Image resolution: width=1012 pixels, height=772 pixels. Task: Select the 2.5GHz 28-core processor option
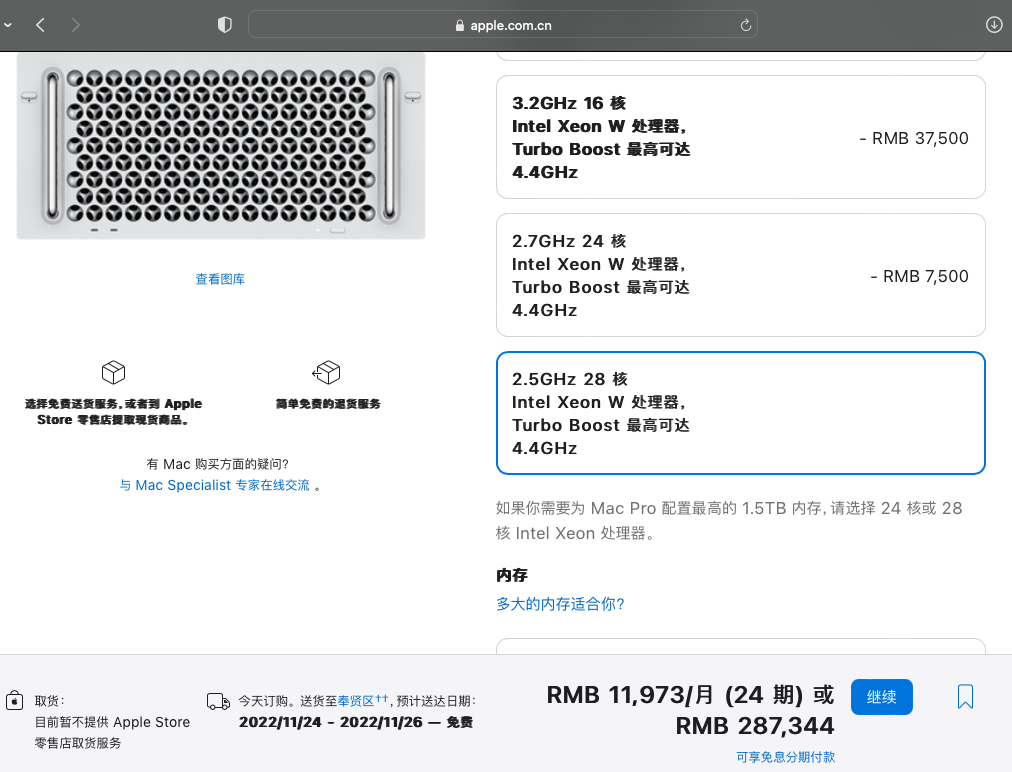[740, 413]
